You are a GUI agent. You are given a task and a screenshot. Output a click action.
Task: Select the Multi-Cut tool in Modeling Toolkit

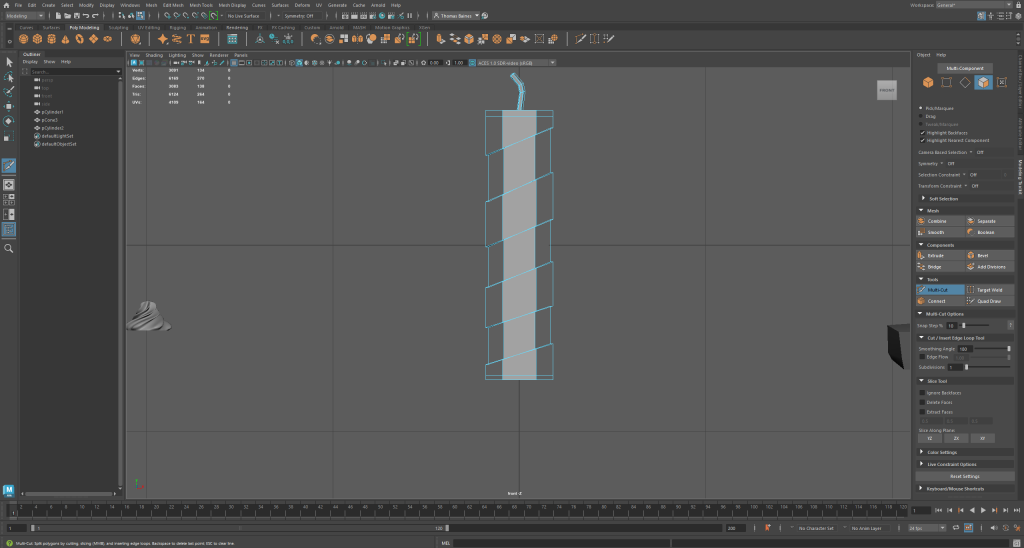pyautogui.click(x=940, y=290)
